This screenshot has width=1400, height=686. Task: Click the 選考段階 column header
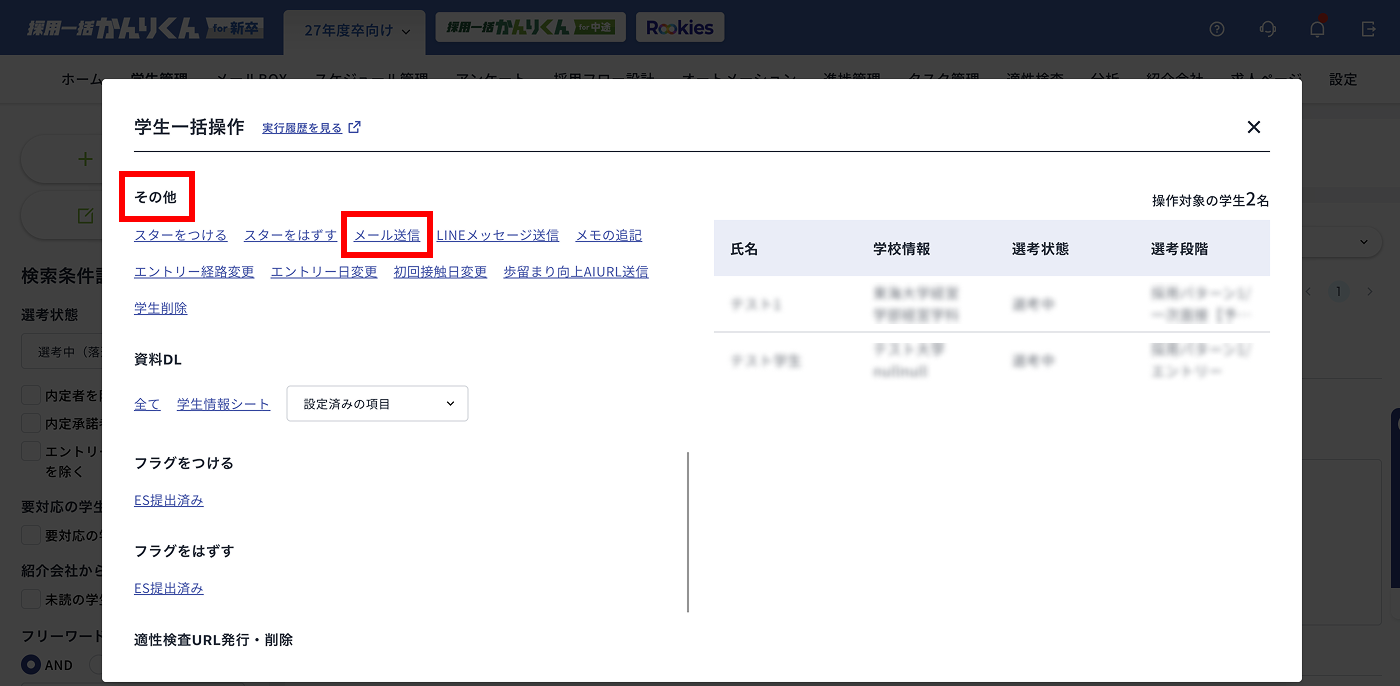1179,249
